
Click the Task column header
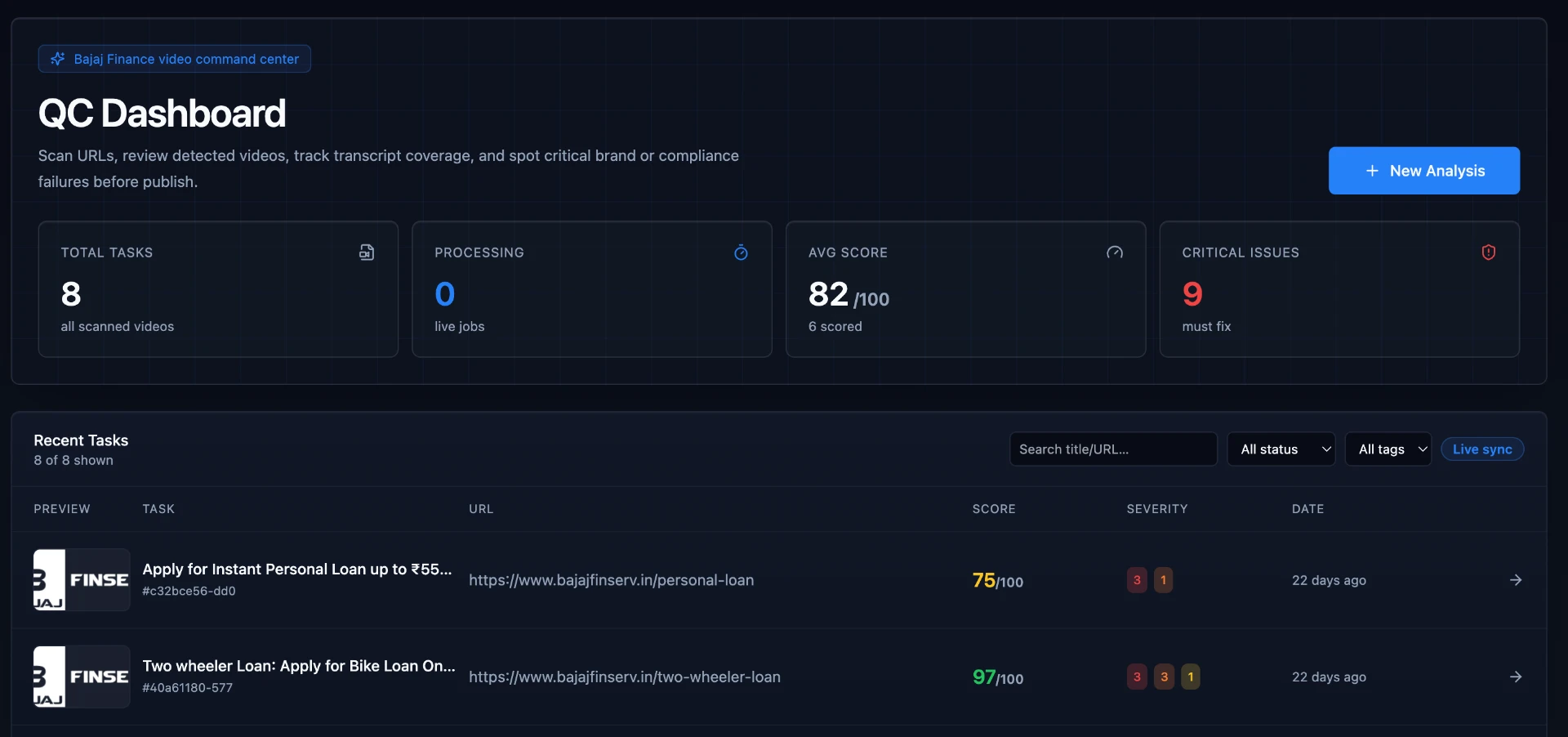coord(158,509)
